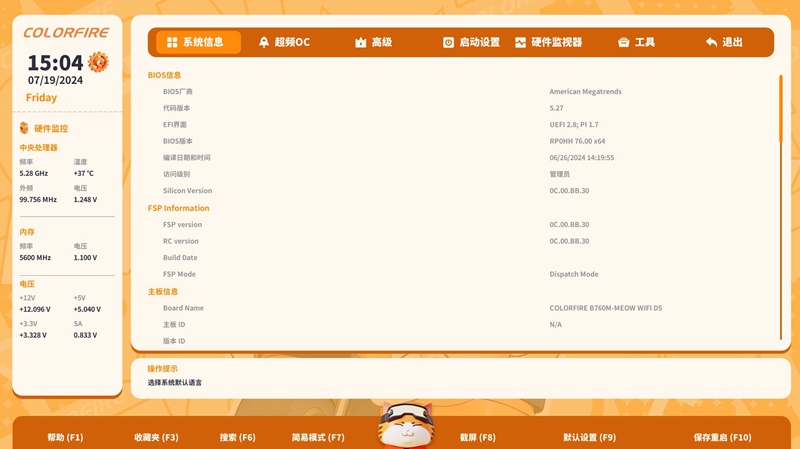Click the icon beside 启动设置

448,43
